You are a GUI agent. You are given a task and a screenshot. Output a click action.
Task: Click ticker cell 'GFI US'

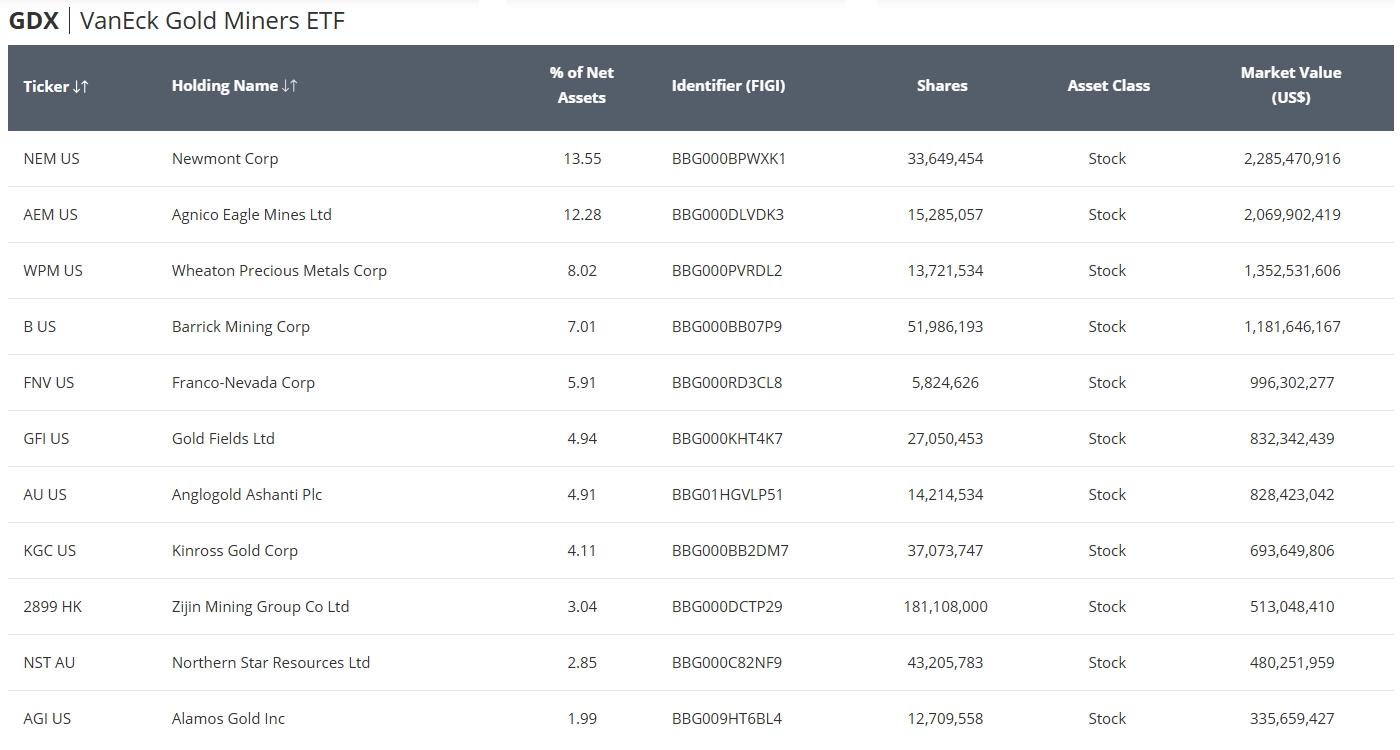click(x=46, y=439)
